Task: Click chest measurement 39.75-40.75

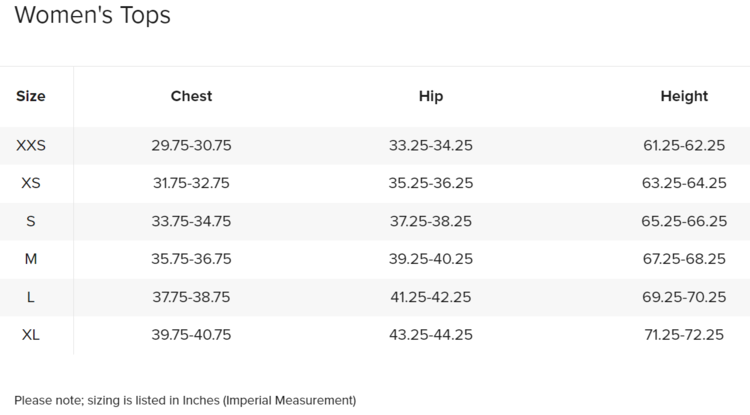Action: (x=191, y=335)
